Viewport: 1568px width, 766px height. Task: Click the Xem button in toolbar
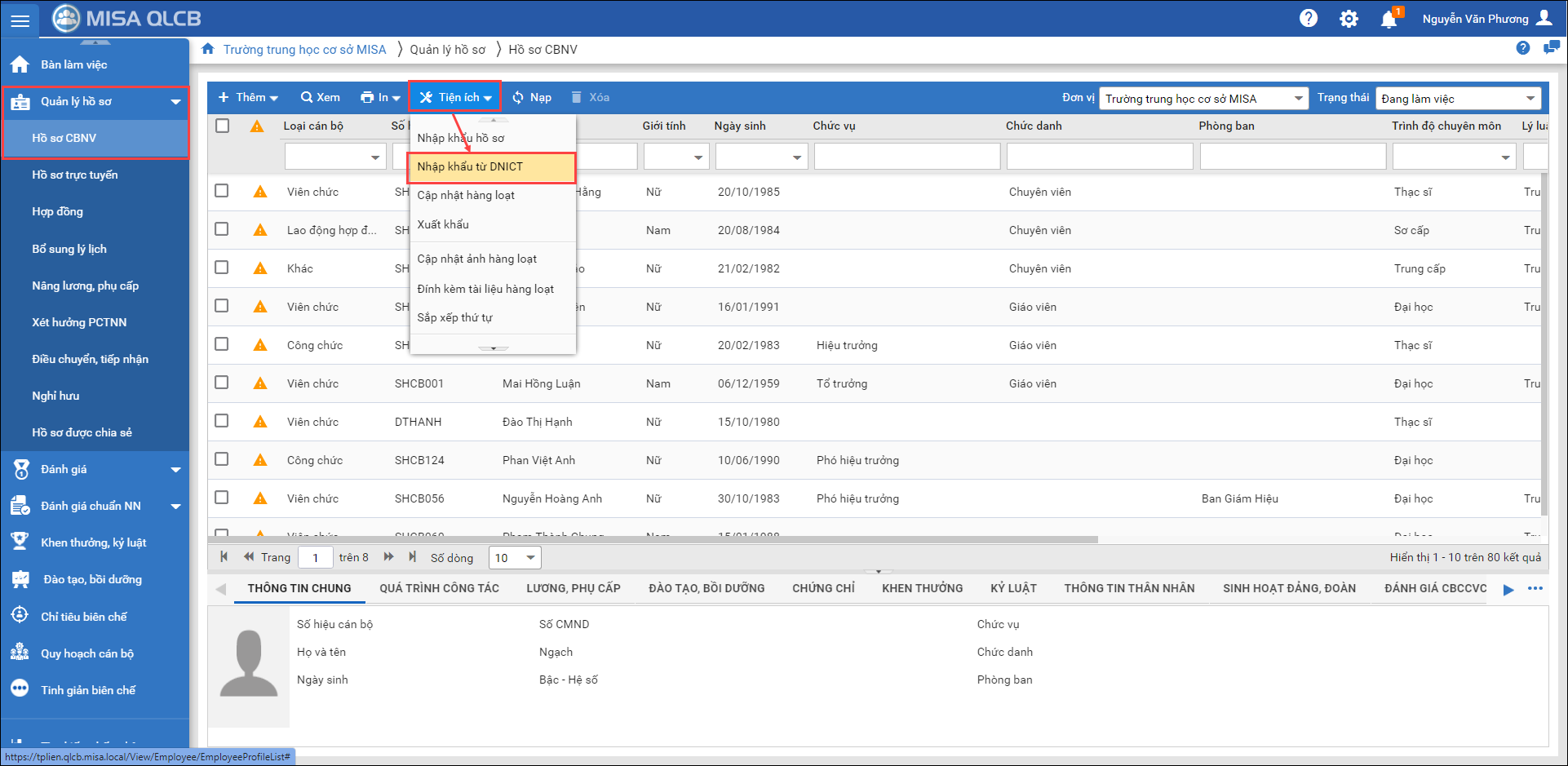click(x=321, y=97)
